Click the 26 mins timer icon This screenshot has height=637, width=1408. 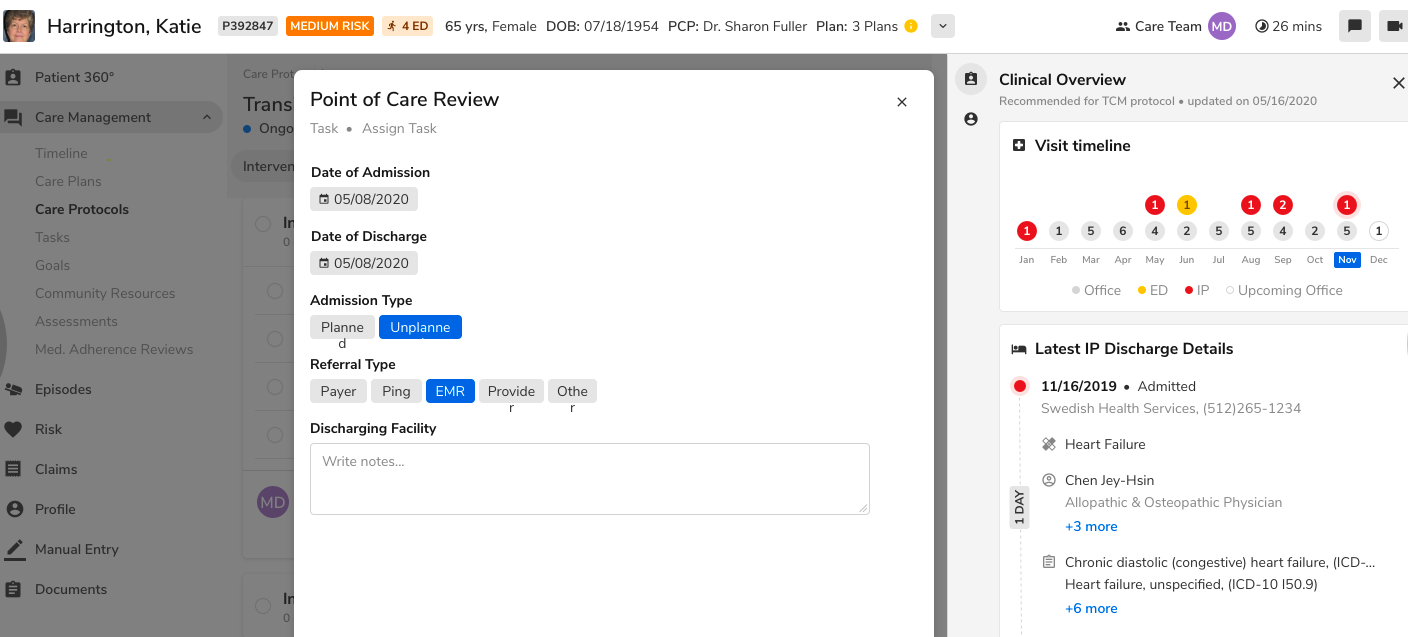point(1262,27)
